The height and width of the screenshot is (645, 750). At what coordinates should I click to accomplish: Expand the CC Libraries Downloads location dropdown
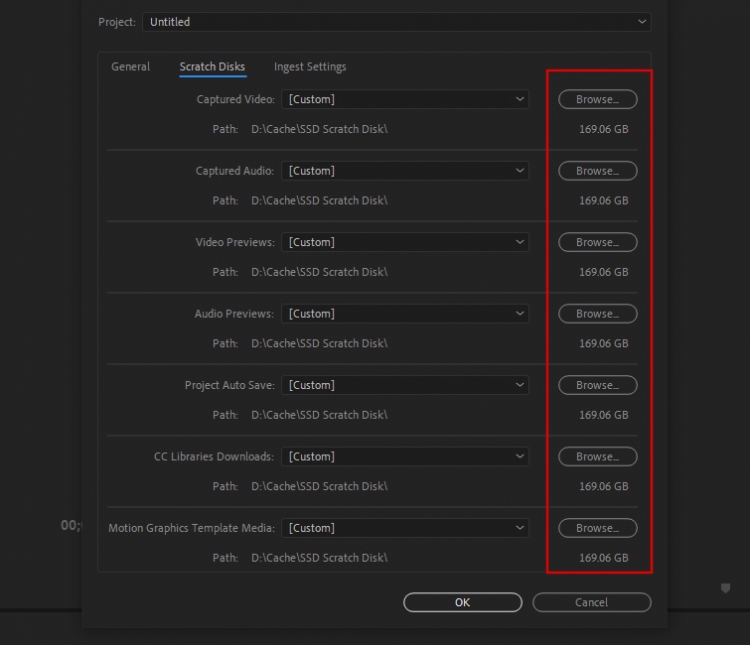[405, 456]
